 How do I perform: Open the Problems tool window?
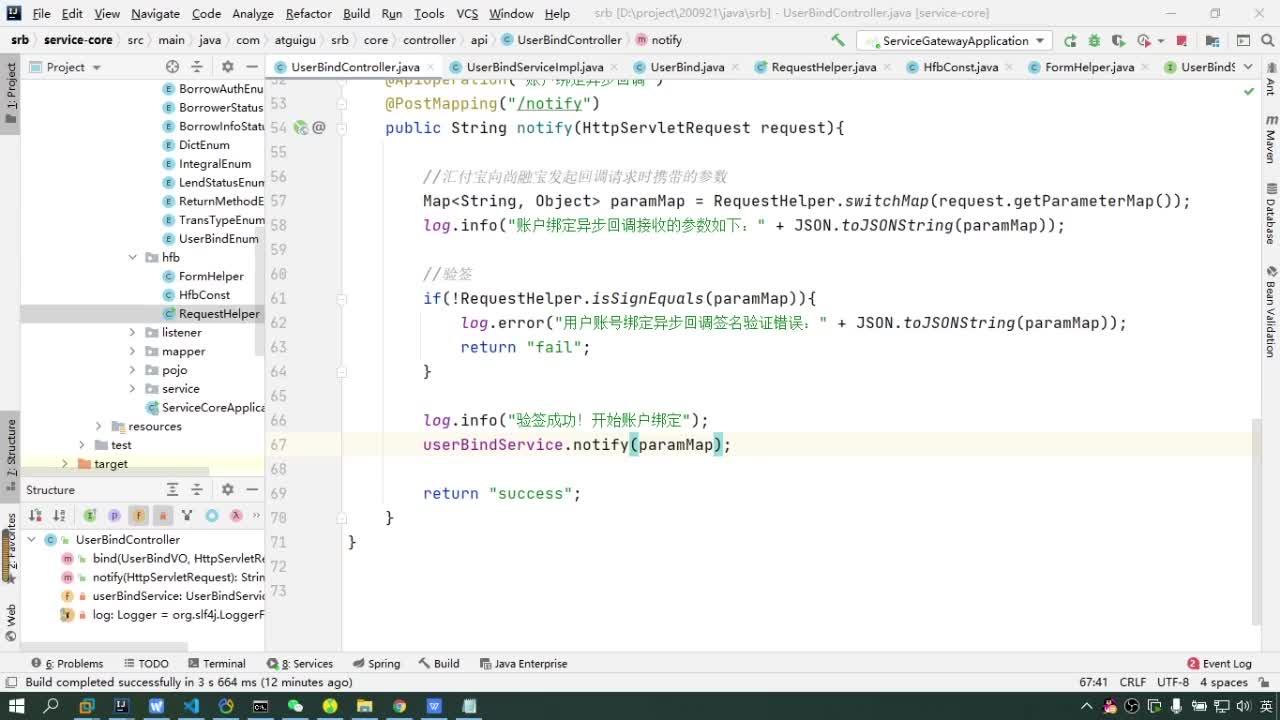(x=67, y=663)
